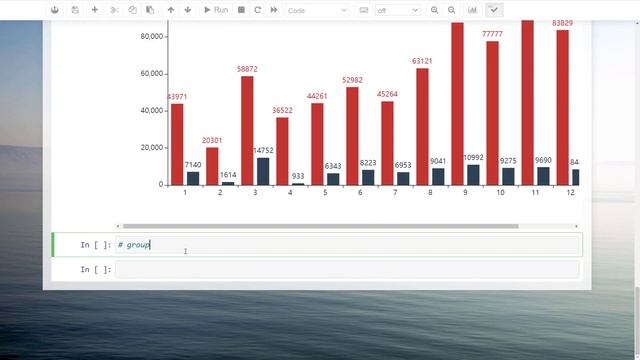640x360 pixels.
Task: Click the red bar labeled 63121
Action: click(x=422, y=127)
